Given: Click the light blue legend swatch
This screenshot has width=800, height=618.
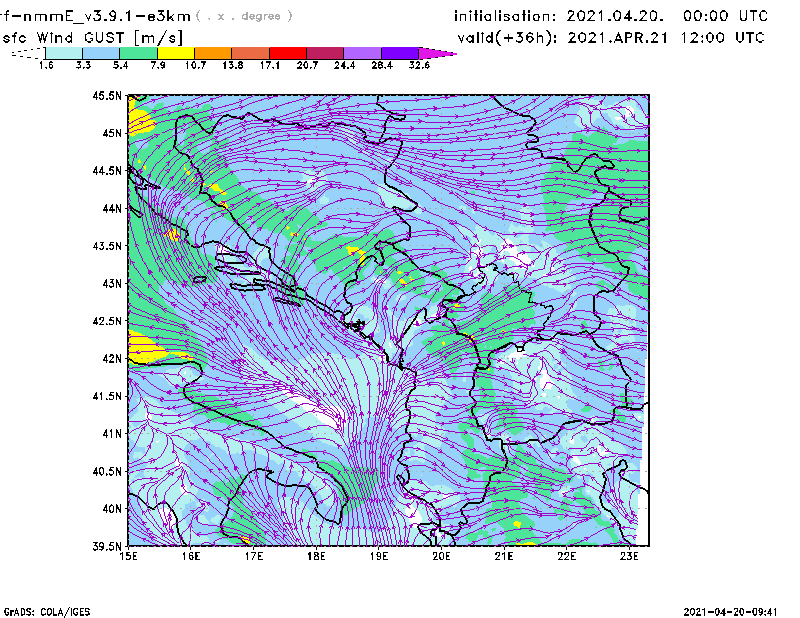Looking at the screenshot, I should (101, 53).
